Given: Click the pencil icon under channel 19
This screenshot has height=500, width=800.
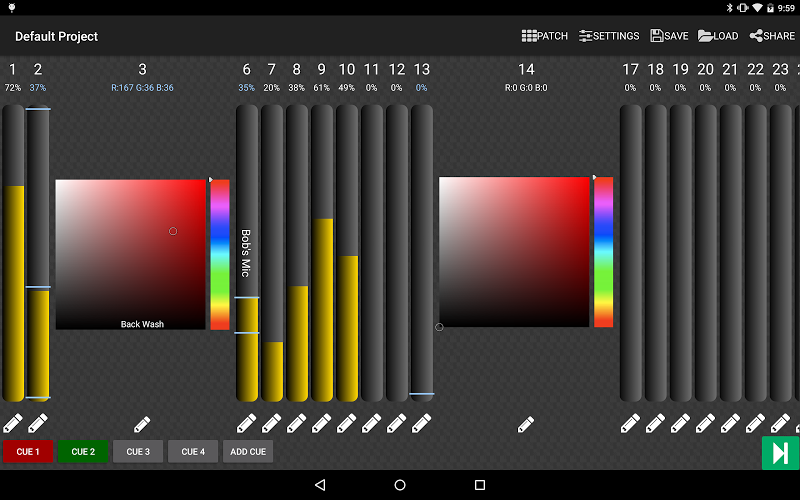Looking at the screenshot, I should coord(681,423).
